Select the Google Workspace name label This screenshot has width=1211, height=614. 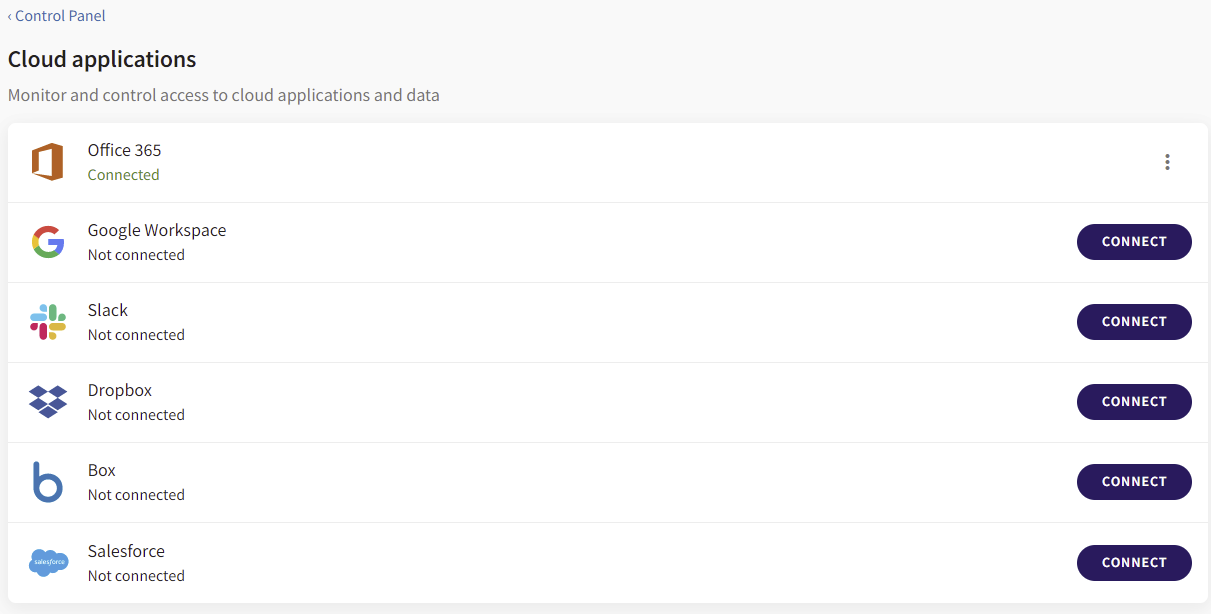157,230
